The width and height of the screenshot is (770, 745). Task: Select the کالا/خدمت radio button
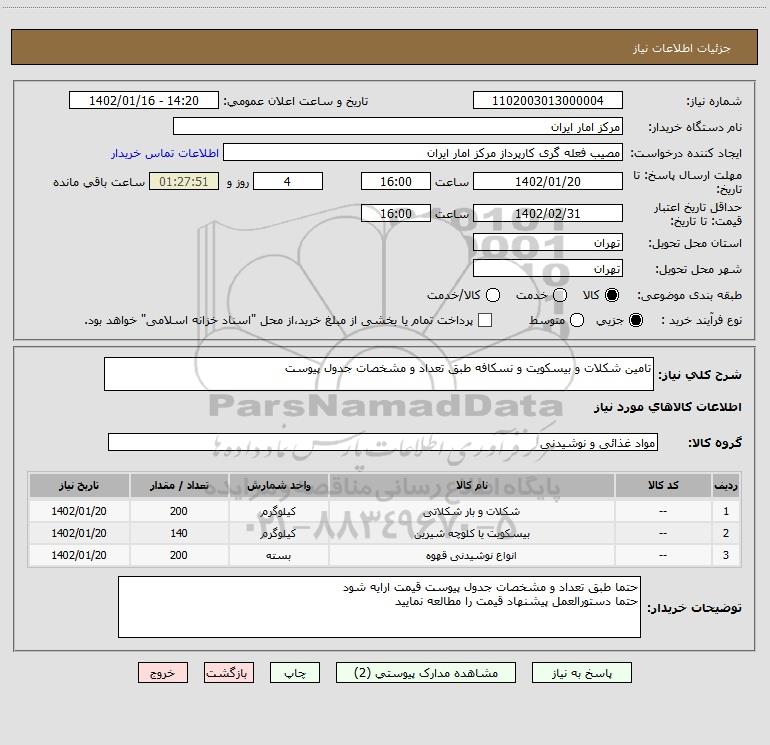coord(493,295)
